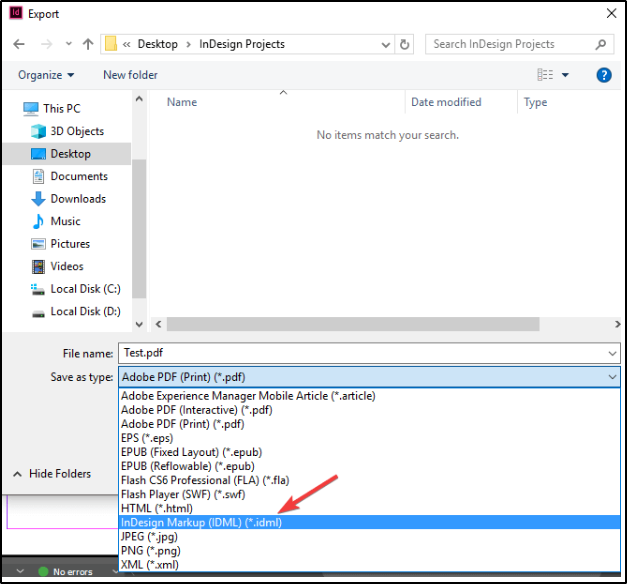Click the Forward navigation arrow
Screen dimensions: 627x584
[46, 44]
